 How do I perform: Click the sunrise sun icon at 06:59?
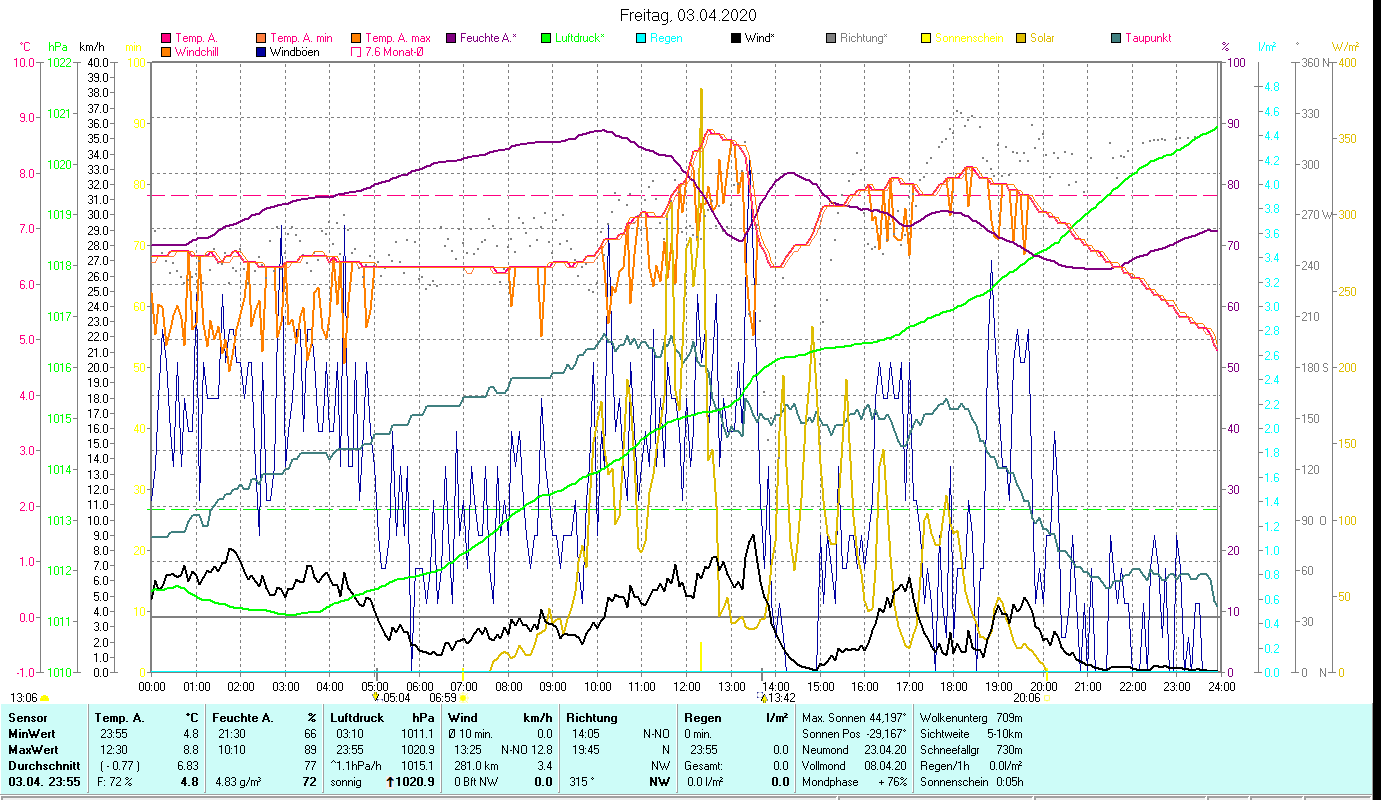tap(463, 698)
